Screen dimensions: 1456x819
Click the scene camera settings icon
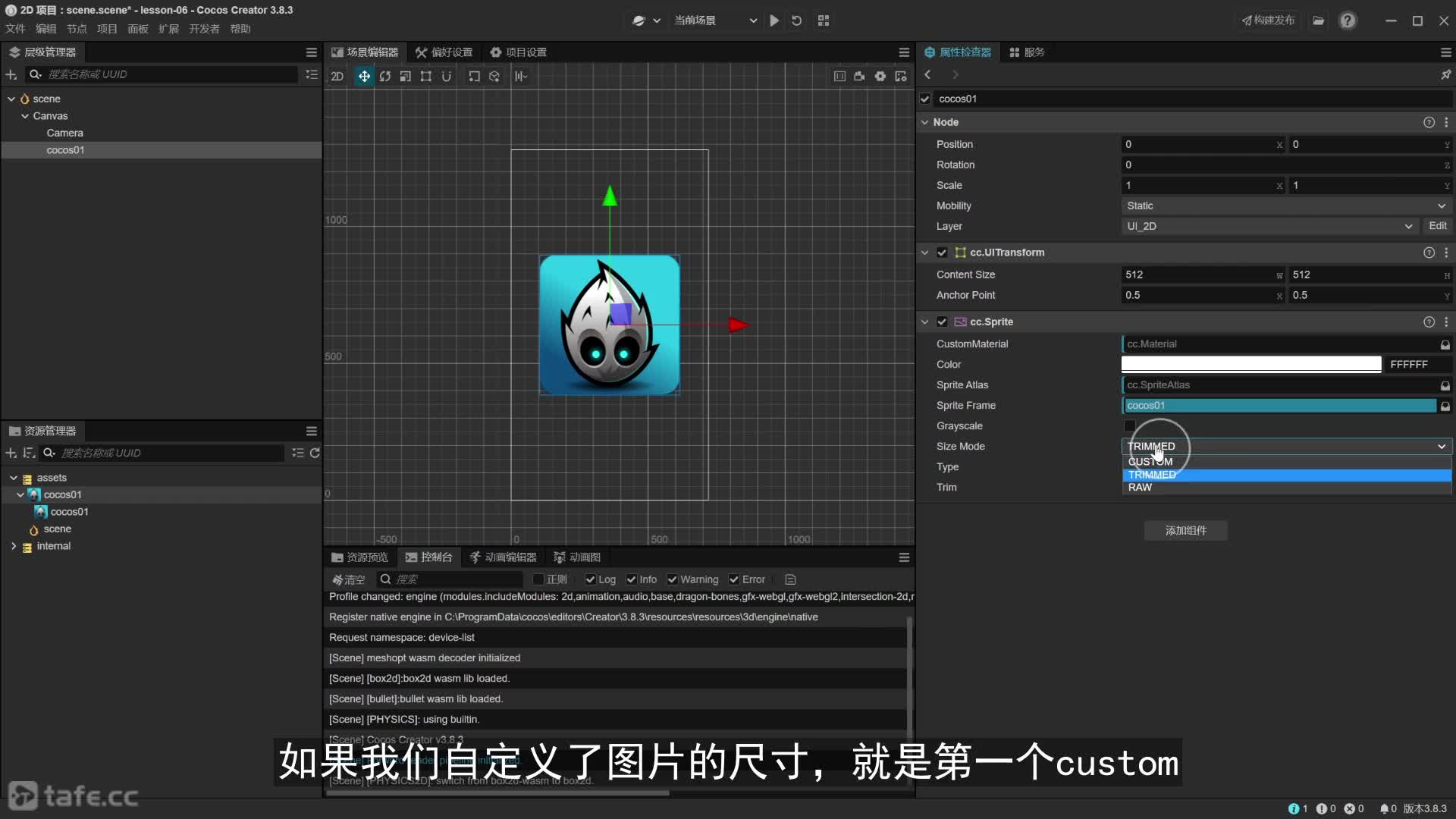859,77
